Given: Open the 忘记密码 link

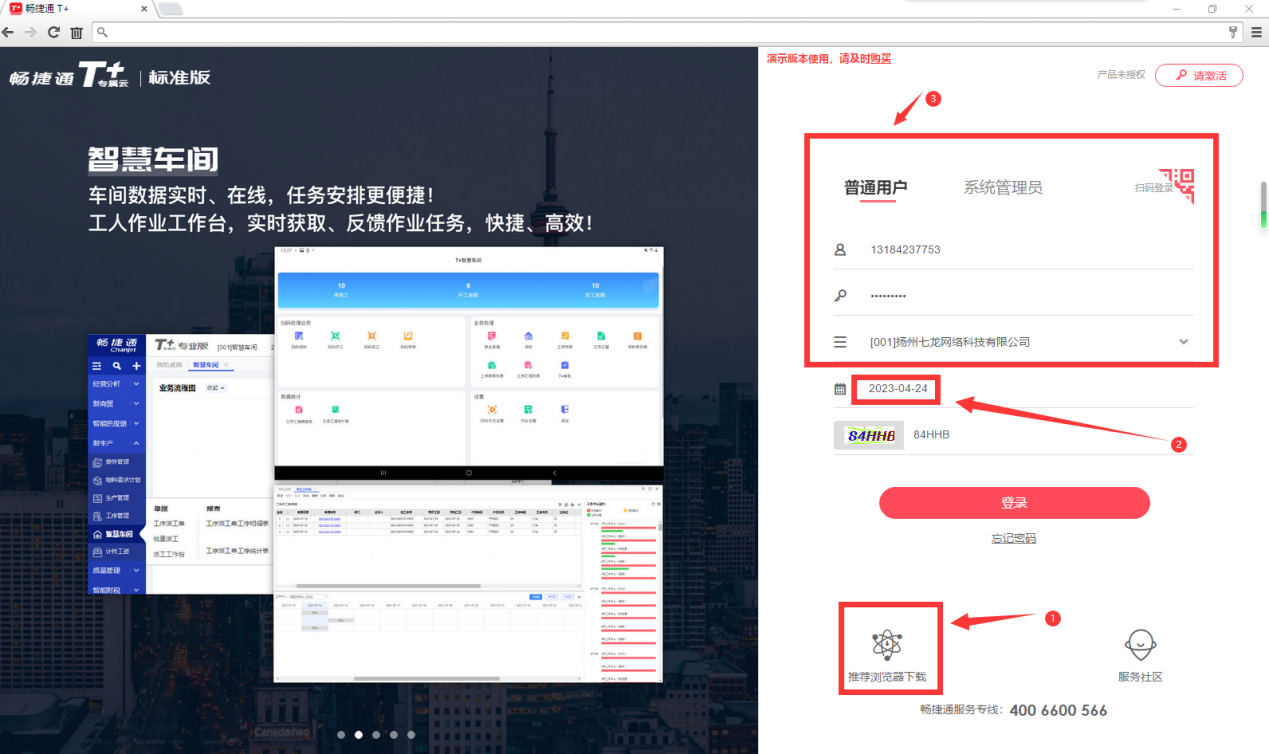Looking at the screenshot, I should coord(1014,538).
